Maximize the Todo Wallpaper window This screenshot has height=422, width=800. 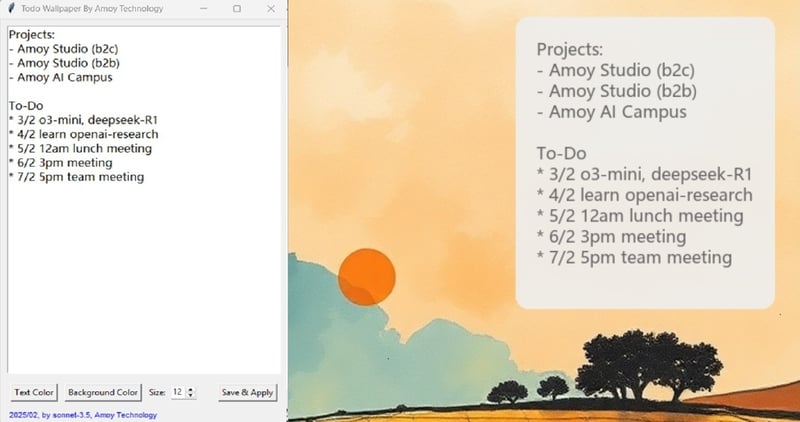(x=237, y=8)
